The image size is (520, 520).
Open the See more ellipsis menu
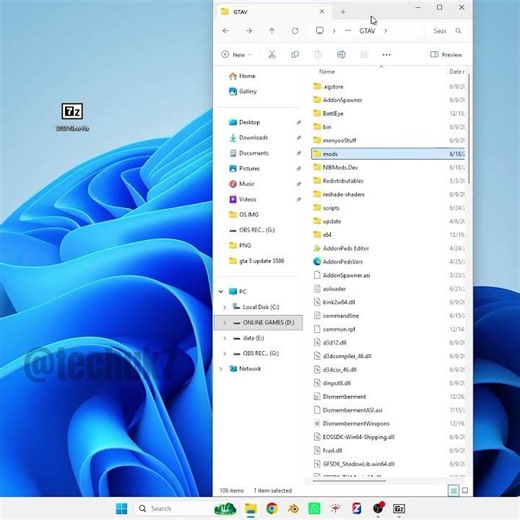click(386, 55)
